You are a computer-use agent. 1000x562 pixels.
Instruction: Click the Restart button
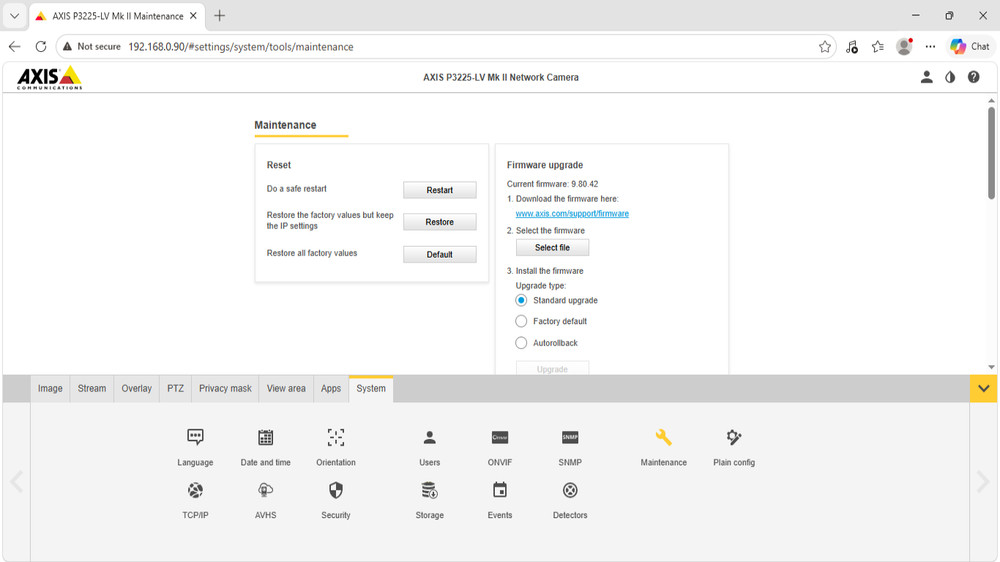click(x=439, y=190)
